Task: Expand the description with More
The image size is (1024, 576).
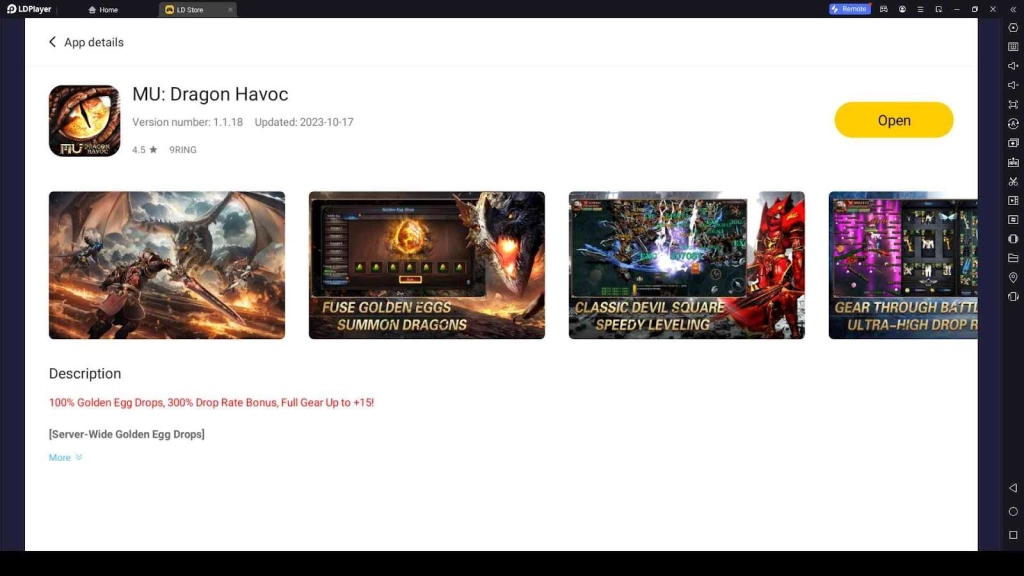Action: click(x=65, y=457)
